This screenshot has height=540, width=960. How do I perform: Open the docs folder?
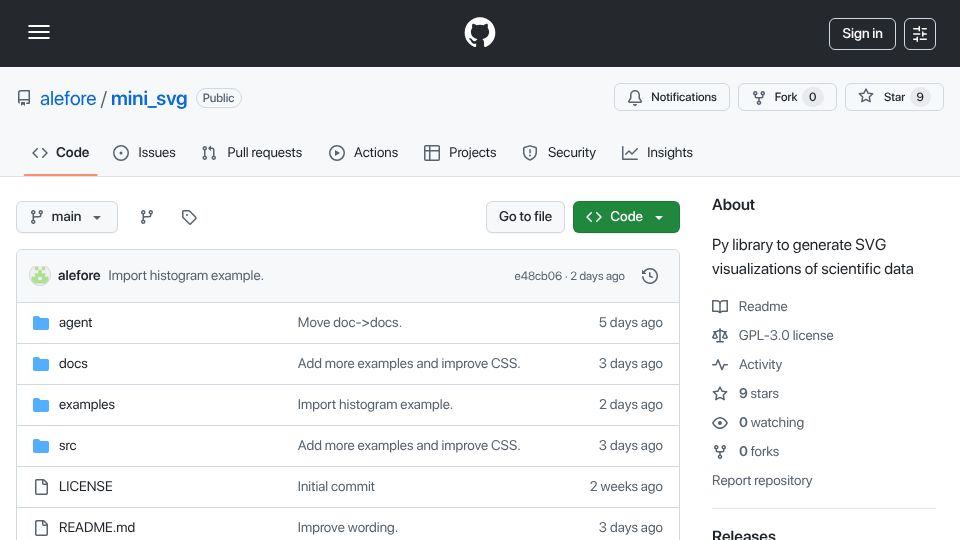pyautogui.click(x=73, y=364)
